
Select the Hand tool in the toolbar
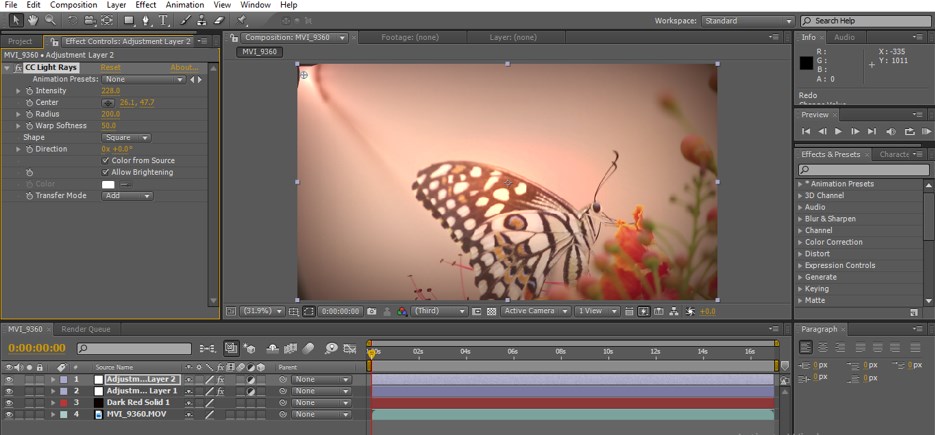pos(32,20)
